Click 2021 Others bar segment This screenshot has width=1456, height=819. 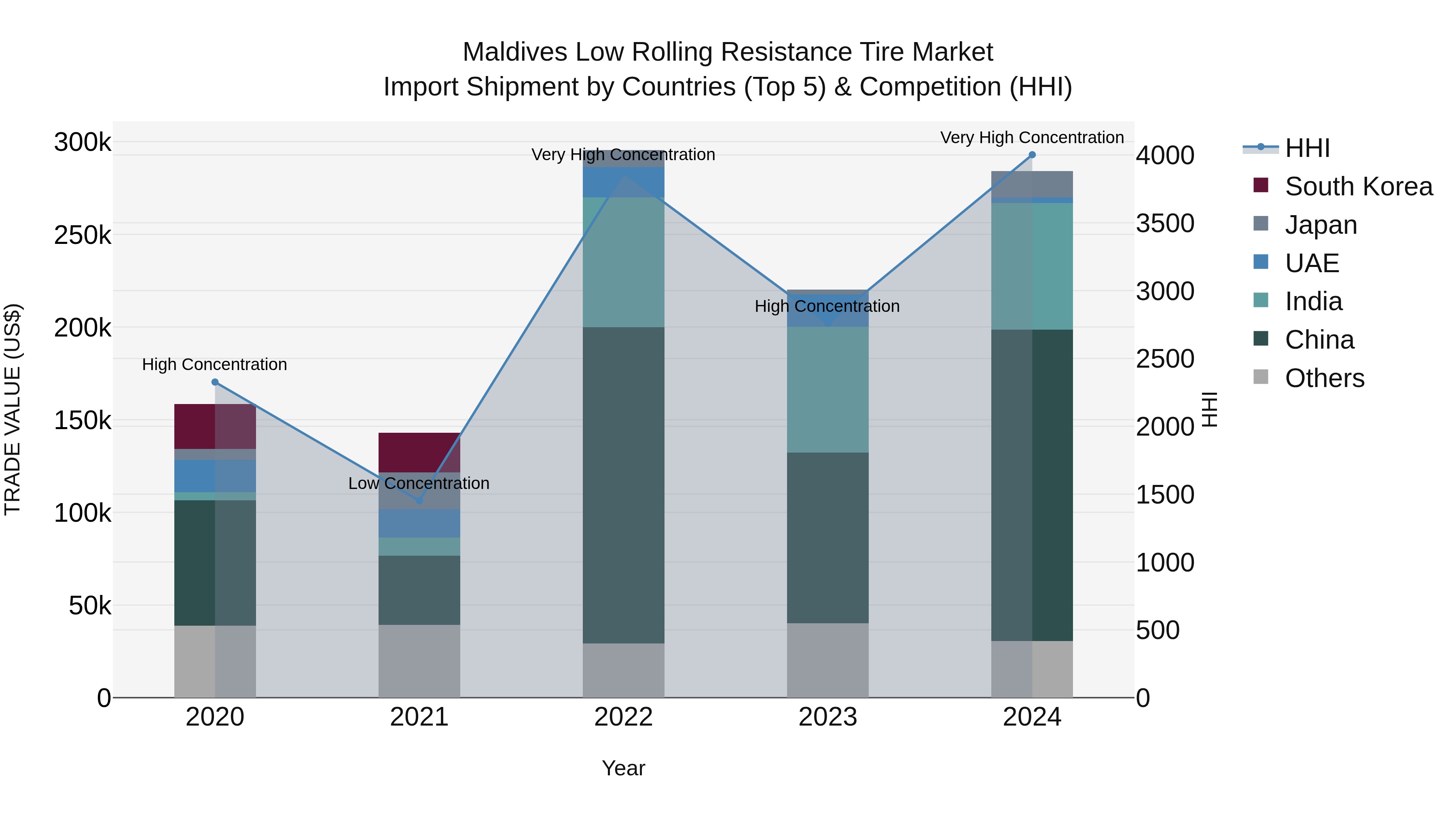[x=419, y=661]
